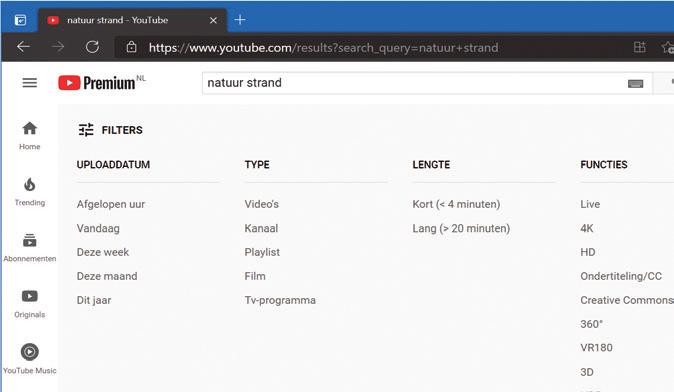674x392 pixels.
Task: Filter type to Playlist
Action: point(262,252)
